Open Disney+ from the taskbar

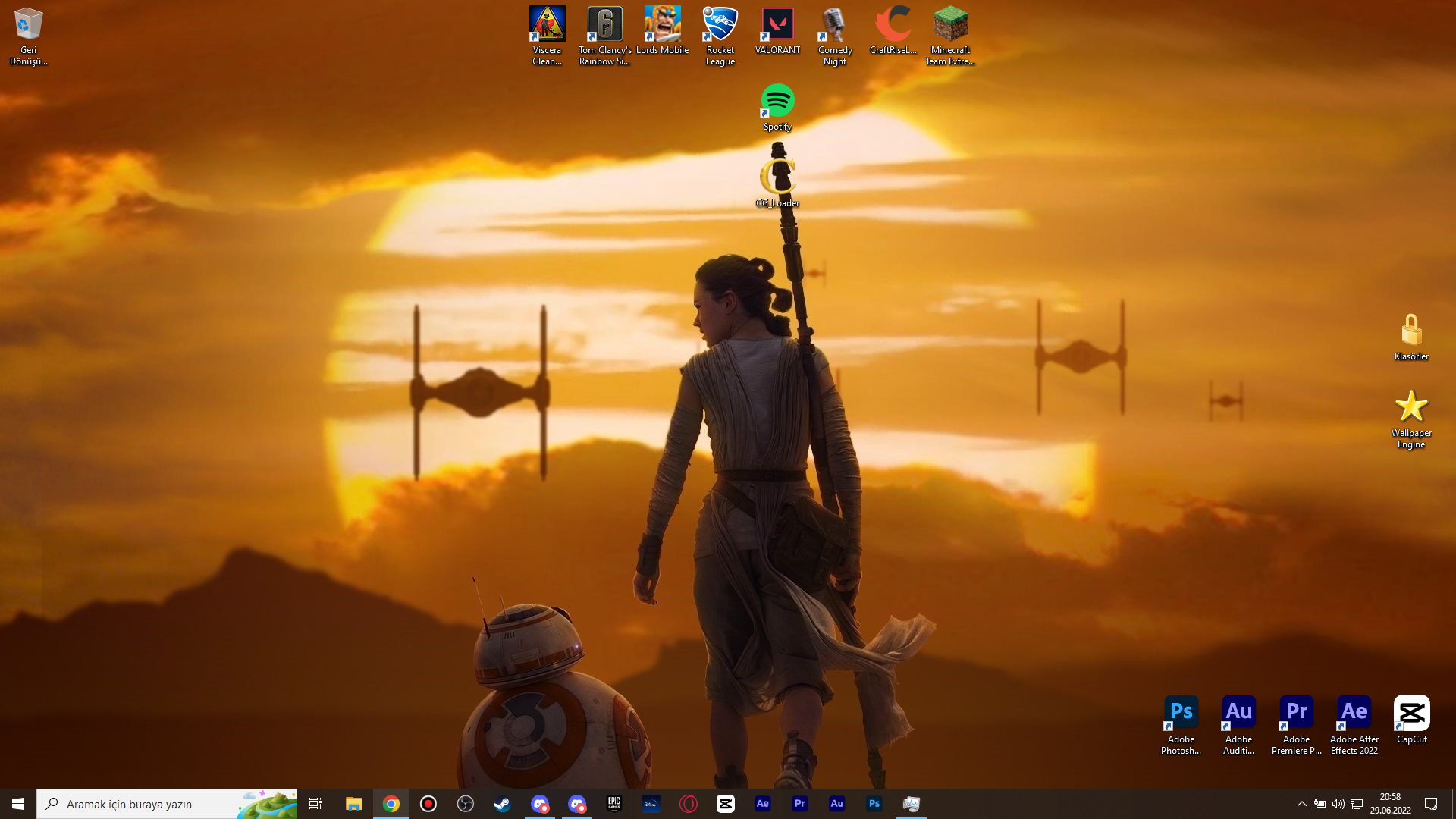651,804
